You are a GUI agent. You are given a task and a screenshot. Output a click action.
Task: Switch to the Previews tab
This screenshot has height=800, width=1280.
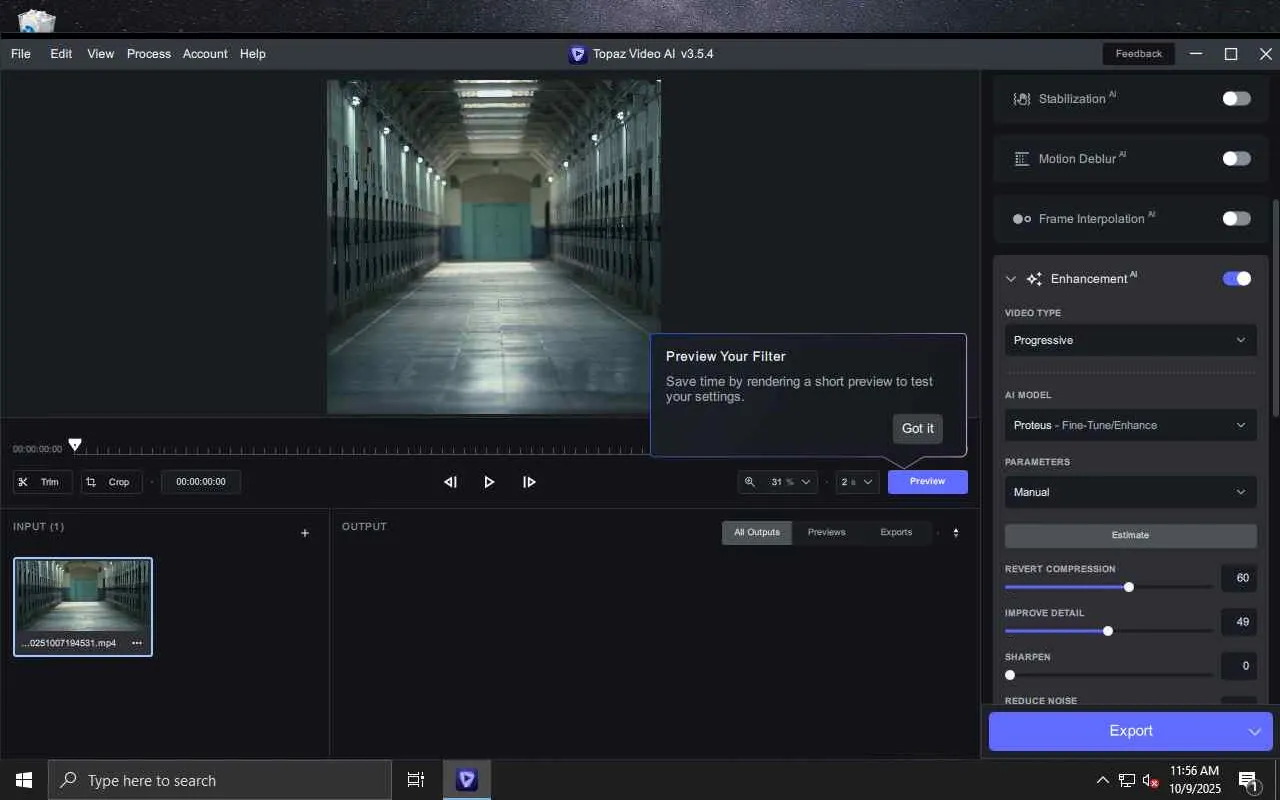(826, 532)
